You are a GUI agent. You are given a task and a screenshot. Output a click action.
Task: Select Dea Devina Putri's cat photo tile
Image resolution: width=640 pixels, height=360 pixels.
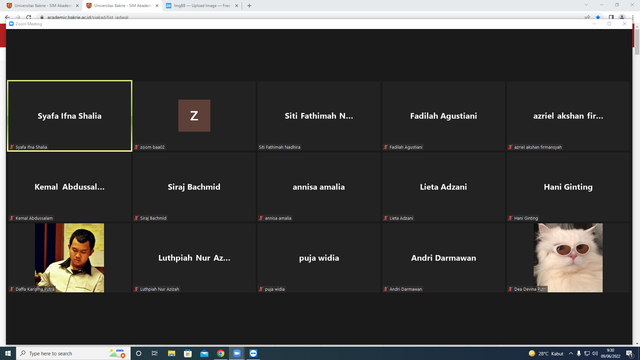coord(568,258)
